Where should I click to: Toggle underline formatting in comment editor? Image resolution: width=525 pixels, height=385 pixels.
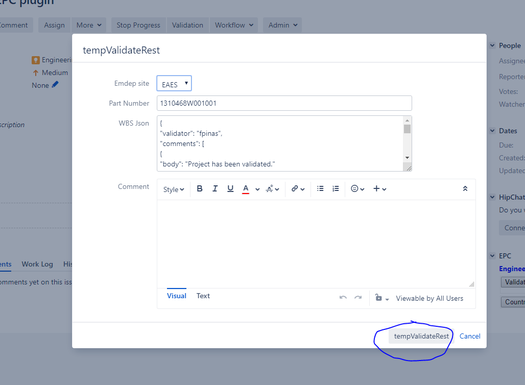point(230,189)
